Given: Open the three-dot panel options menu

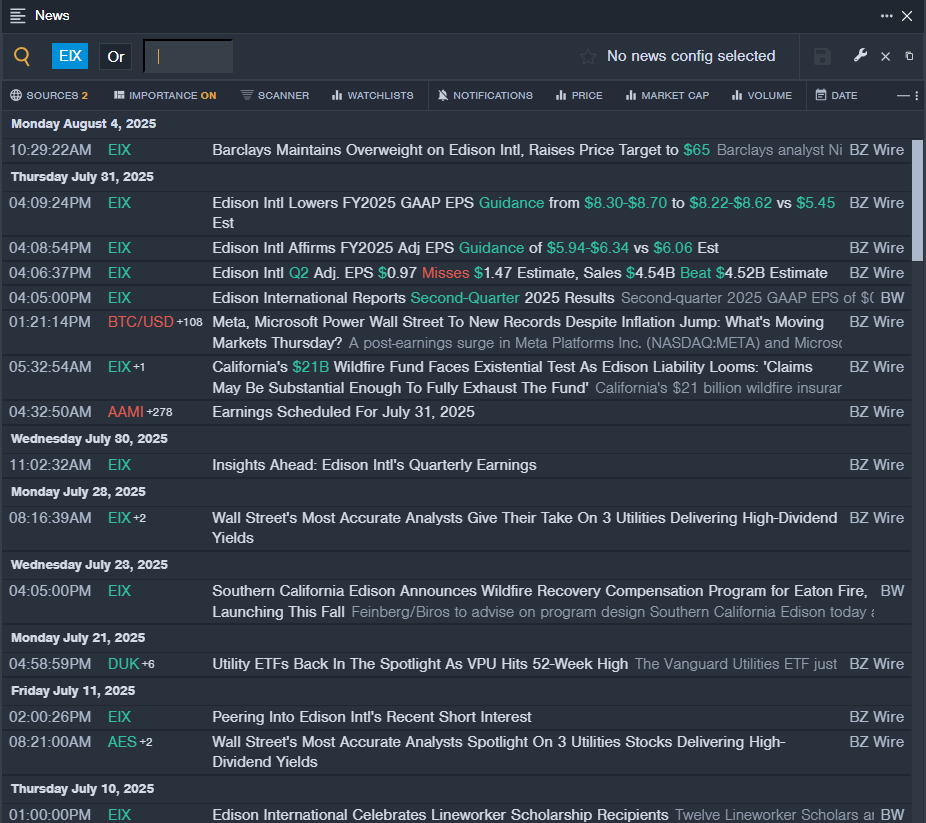Looking at the screenshot, I should (x=886, y=16).
